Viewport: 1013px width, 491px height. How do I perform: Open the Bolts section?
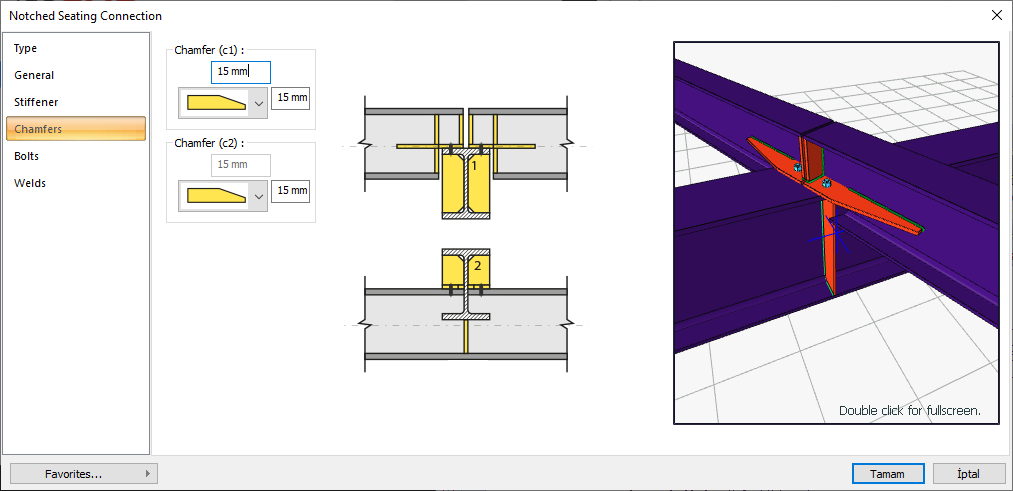pos(27,156)
